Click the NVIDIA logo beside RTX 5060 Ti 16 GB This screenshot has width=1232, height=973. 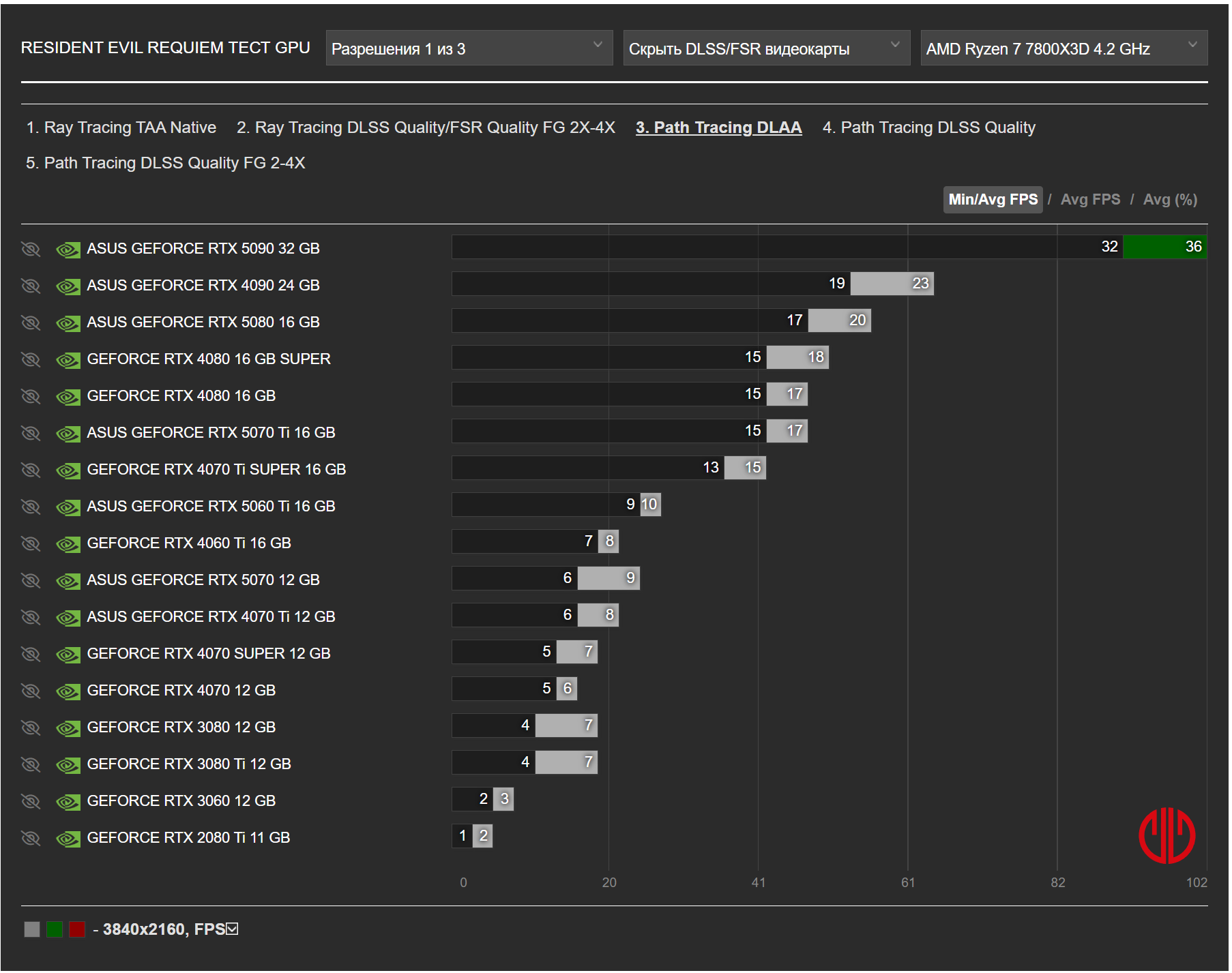(68, 507)
